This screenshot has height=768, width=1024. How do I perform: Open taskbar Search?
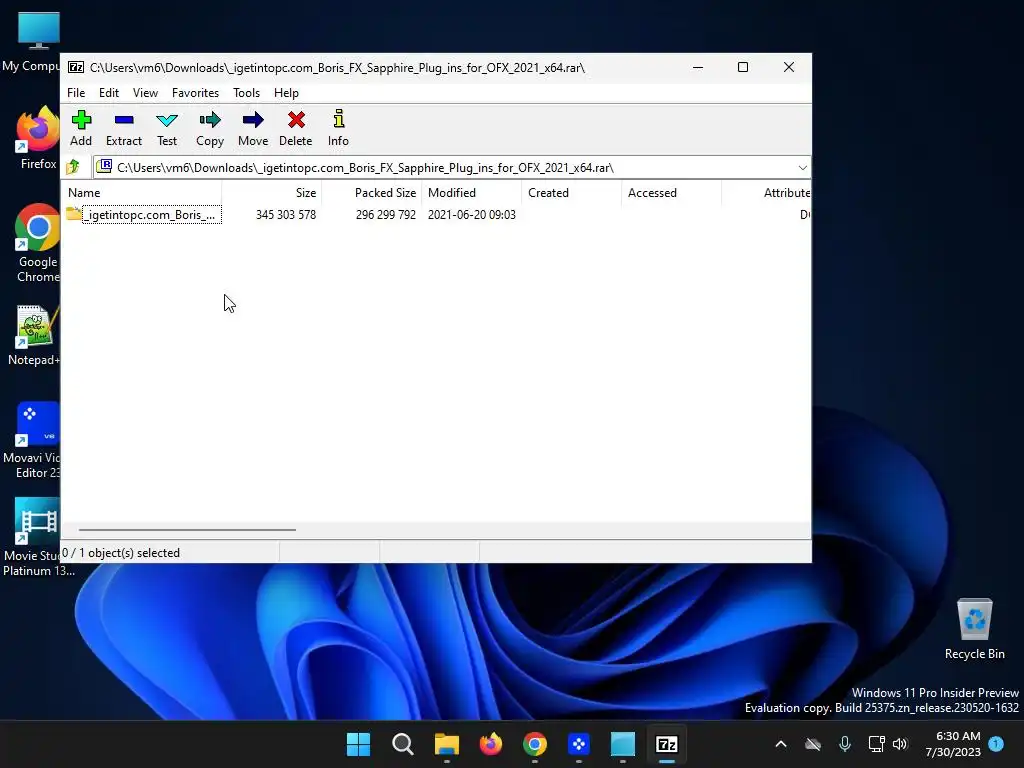[402, 744]
